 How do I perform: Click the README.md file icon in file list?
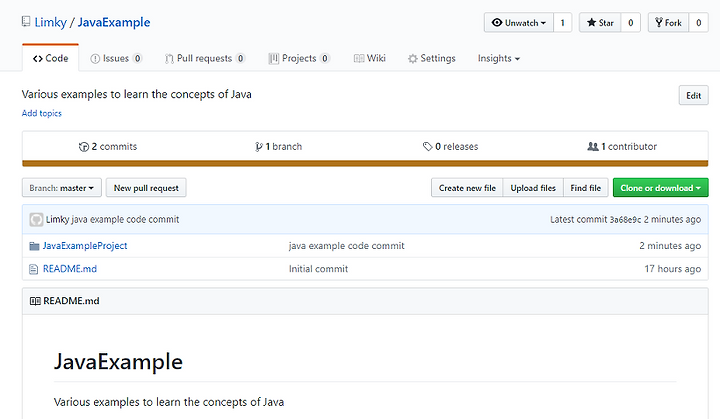pyautogui.click(x=34, y=269)
